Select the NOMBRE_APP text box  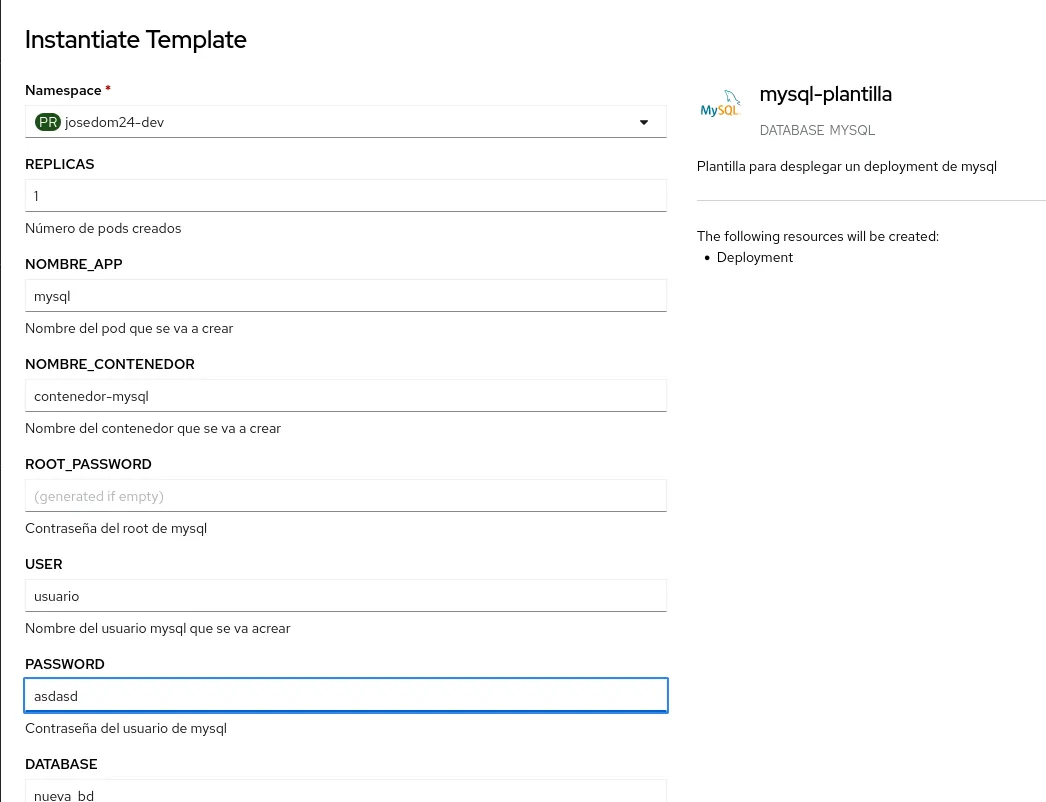pyautogui.click(x=345, y=295)
